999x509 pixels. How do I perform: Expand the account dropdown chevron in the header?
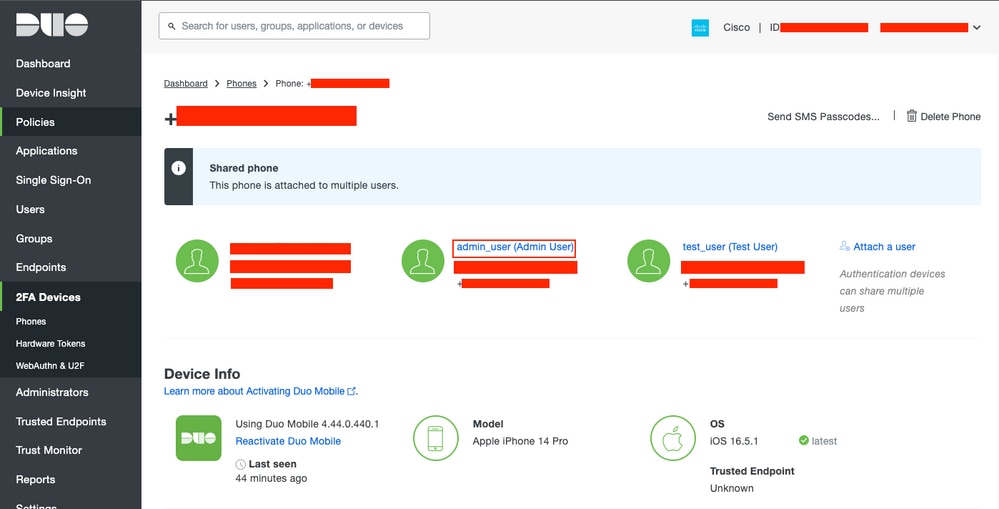[x=976, y=27]
